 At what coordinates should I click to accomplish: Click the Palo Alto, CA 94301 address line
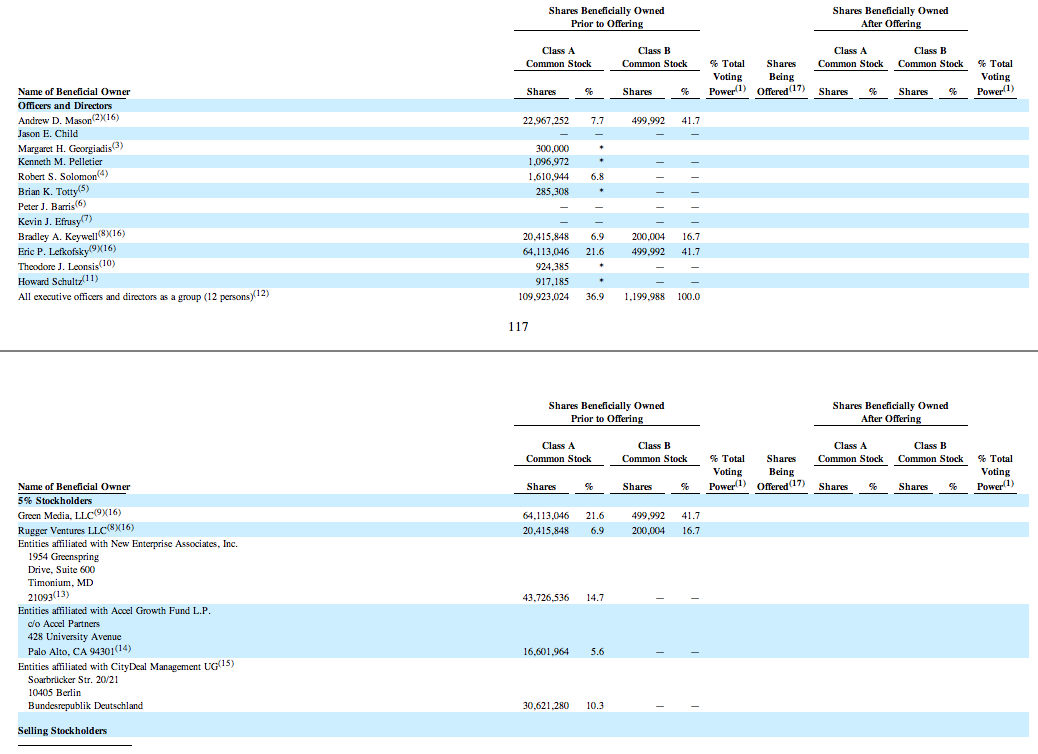pos(70,652)
